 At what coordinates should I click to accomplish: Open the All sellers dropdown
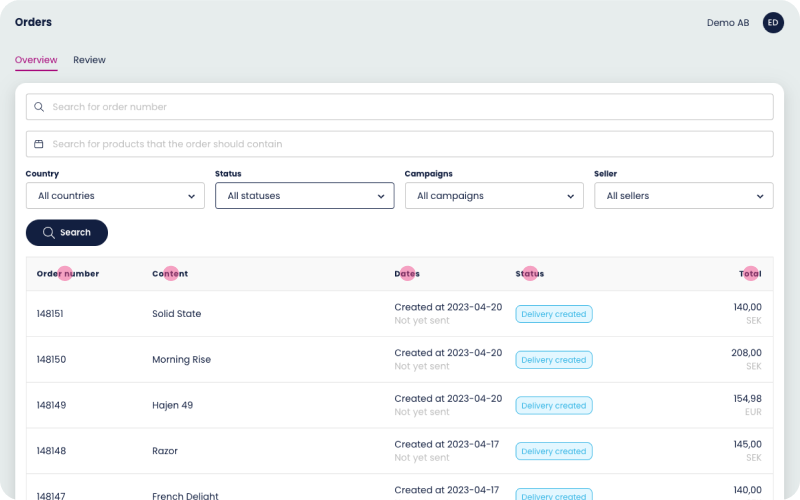683,196
